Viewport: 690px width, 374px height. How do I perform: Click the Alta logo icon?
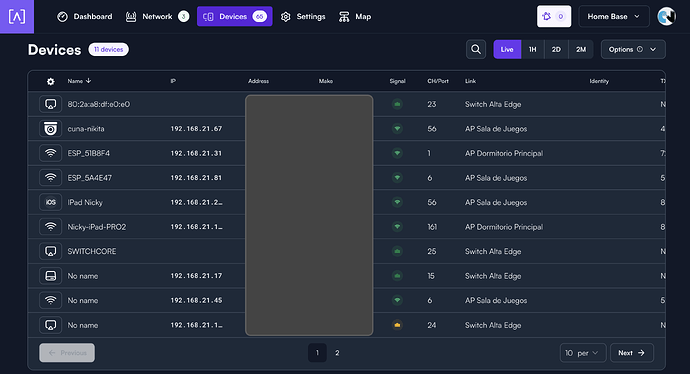pyautogui.click(x=17, y=17)
